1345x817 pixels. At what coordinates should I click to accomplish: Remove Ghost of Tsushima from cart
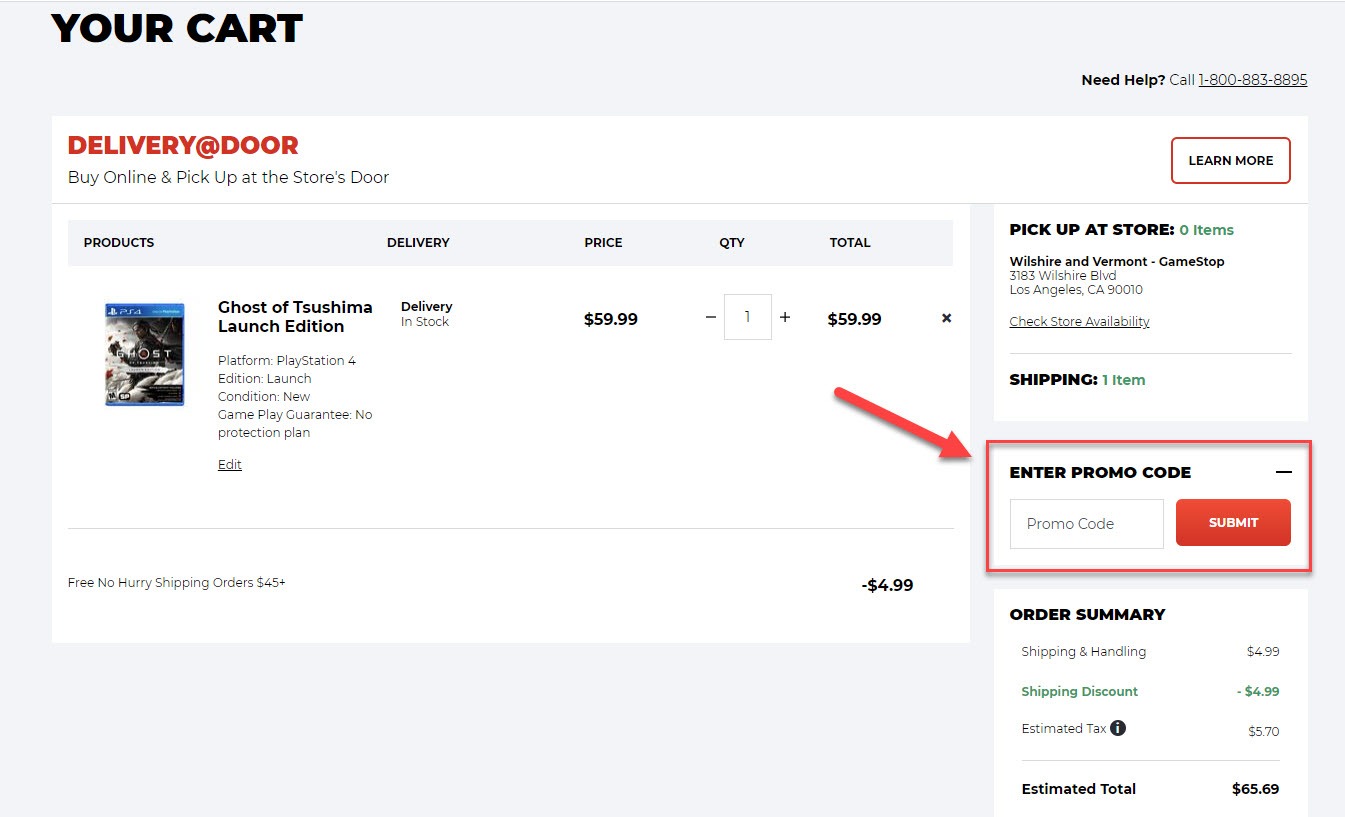tap(946, 318)
